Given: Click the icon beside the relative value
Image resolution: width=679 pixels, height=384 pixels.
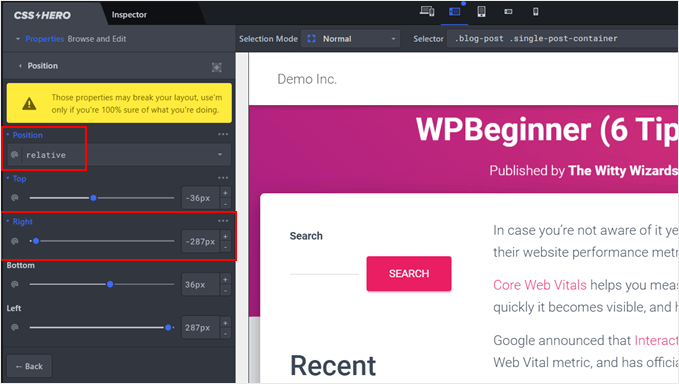Looking at the screenshot, I should click(15, 155).
